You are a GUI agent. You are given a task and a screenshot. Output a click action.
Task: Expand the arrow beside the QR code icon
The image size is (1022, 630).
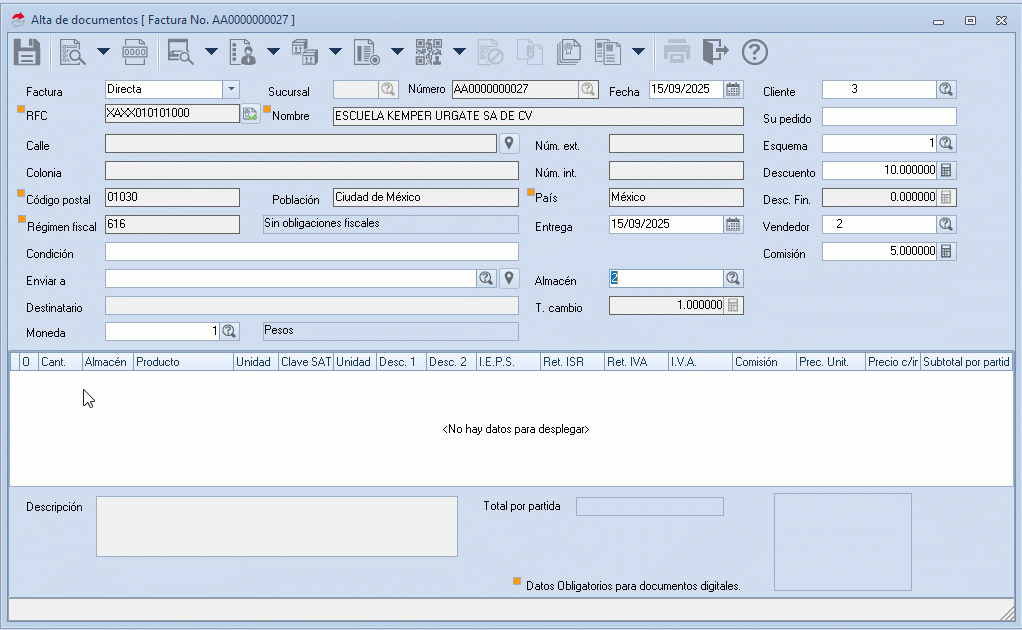coord(459,51)
